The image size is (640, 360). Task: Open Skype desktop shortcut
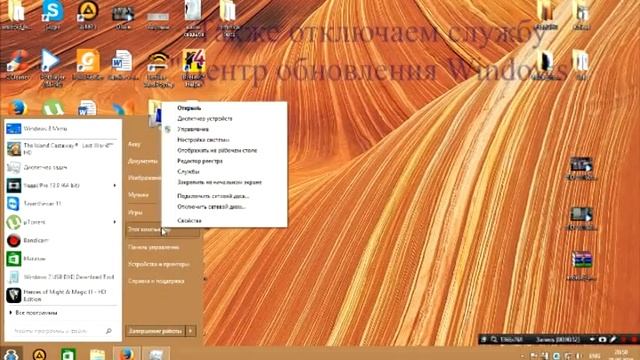[x=53, y=14]
